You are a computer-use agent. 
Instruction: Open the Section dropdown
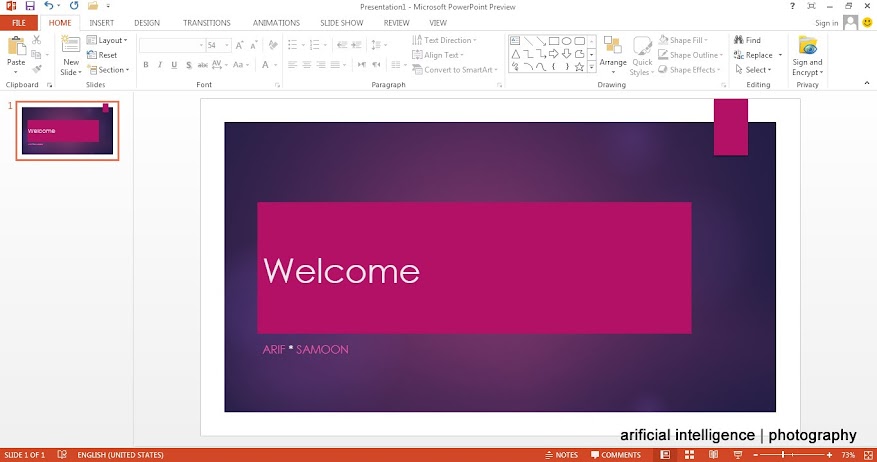tap(108, 70)
